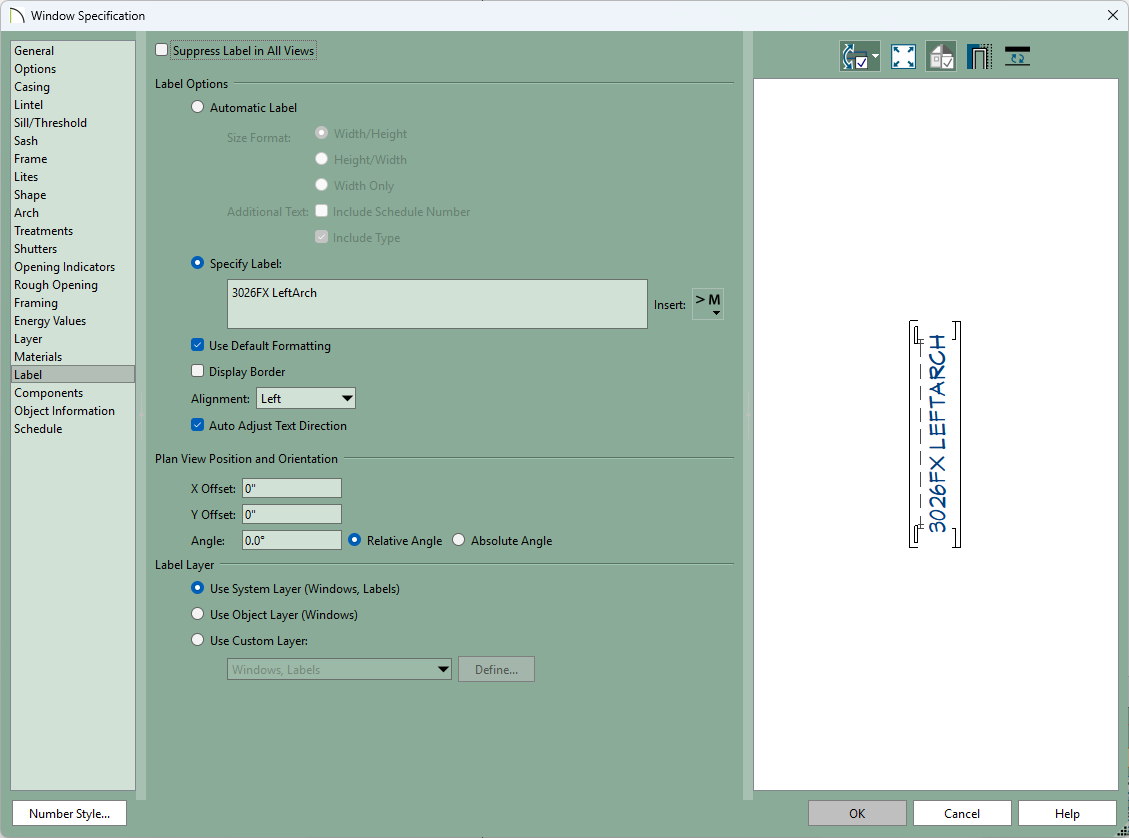Click the X Offset input field

point(291,489)
